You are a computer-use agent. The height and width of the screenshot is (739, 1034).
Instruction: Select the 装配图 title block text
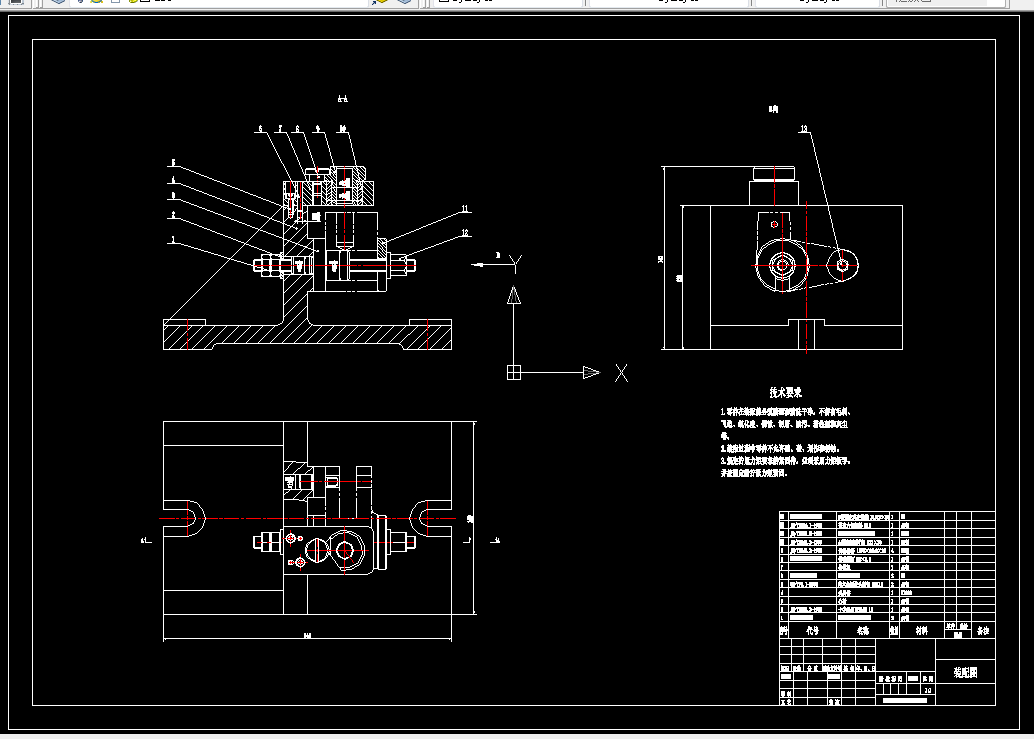(x=965, y=672)
